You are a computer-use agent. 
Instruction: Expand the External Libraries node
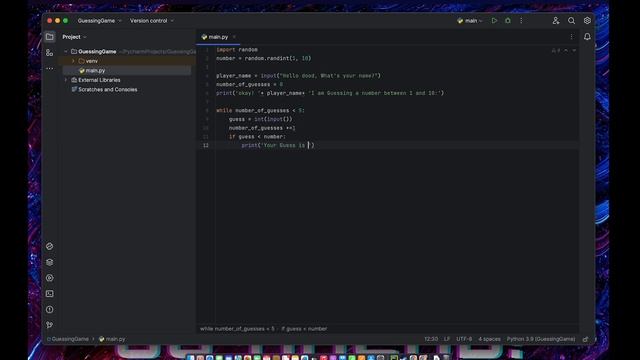pyautogui.click(x=66, y=80)
